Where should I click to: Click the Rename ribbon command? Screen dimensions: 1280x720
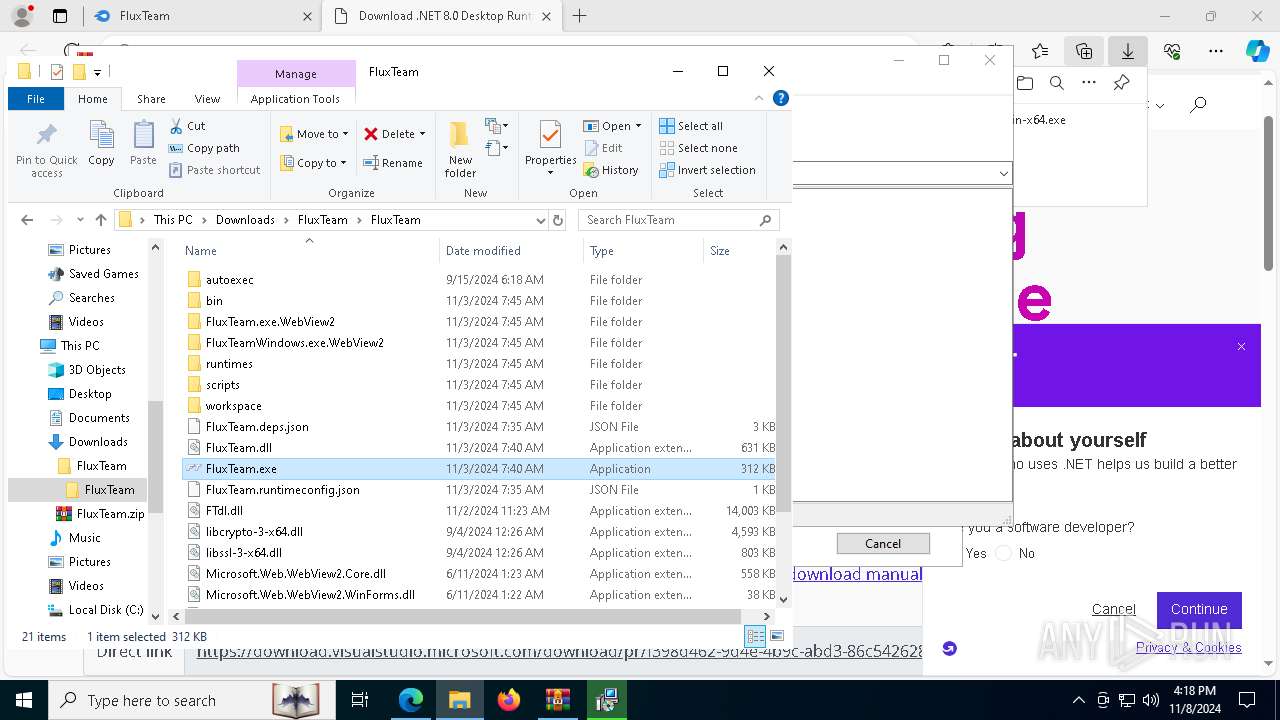(392, 163)
